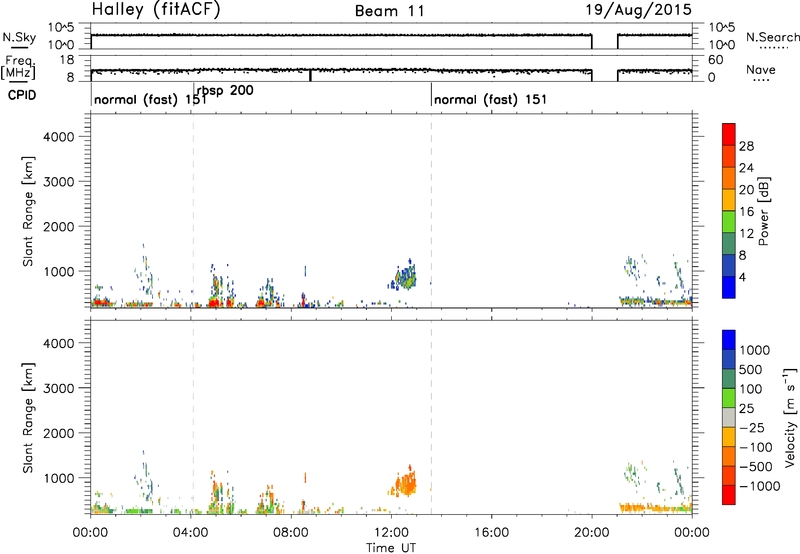Click the "N.Search" legend label
This screenshot has width=800, height=554.
point(773,37)
